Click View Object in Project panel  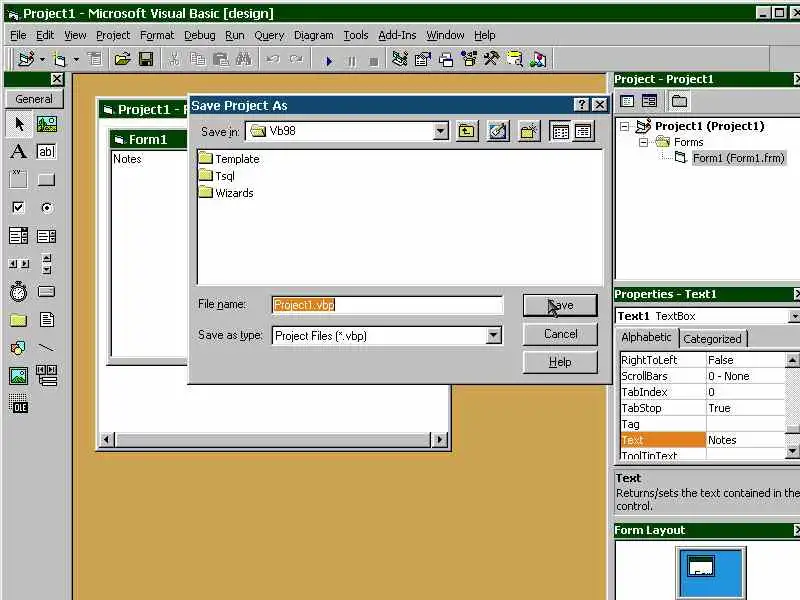click(649, 101)
